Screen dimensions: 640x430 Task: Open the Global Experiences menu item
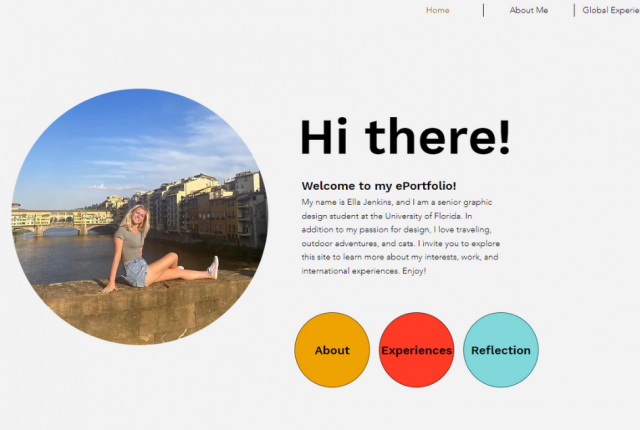(x=611, y=10)
